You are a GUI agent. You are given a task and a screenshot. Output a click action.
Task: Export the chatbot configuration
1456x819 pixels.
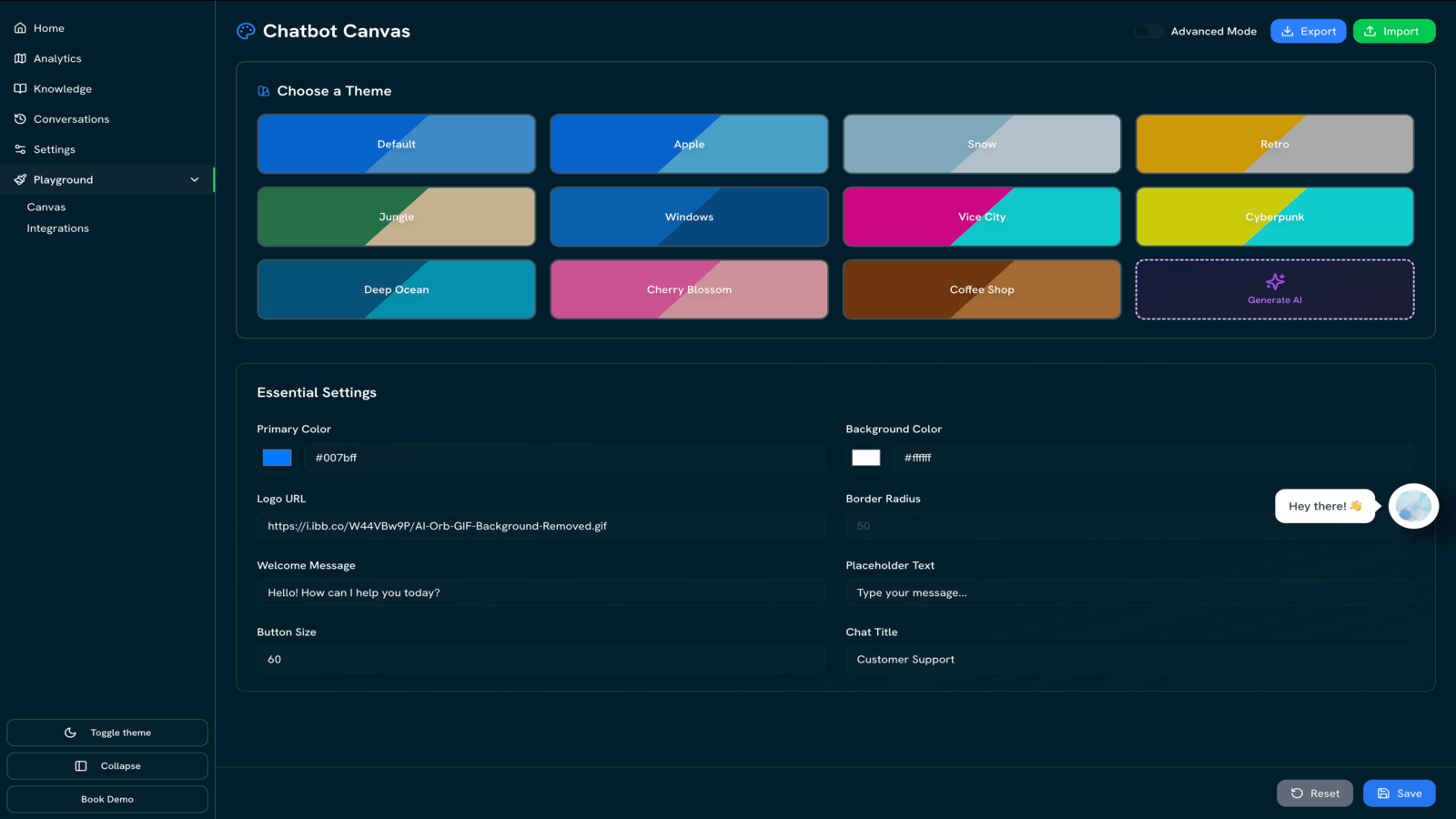coord(1308,30)
